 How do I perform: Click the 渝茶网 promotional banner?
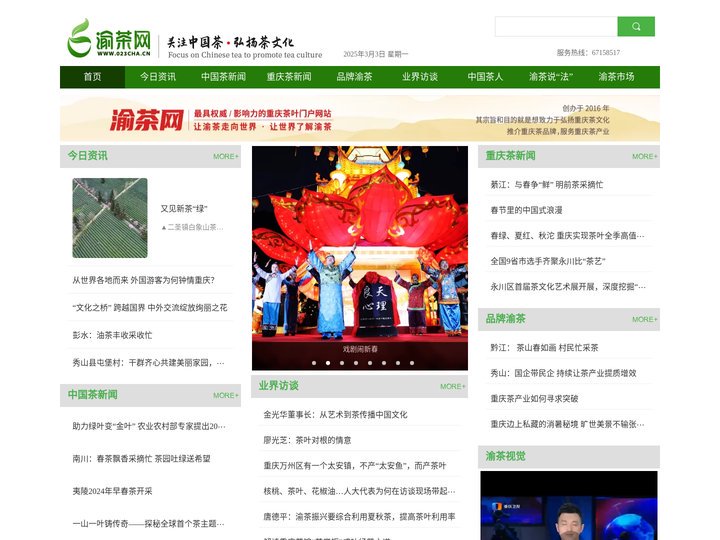point(360,118)
